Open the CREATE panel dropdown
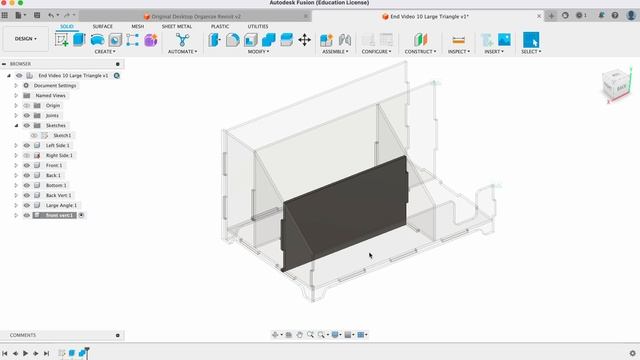Screen dimensions: 640x360 (x=105, y=52)
